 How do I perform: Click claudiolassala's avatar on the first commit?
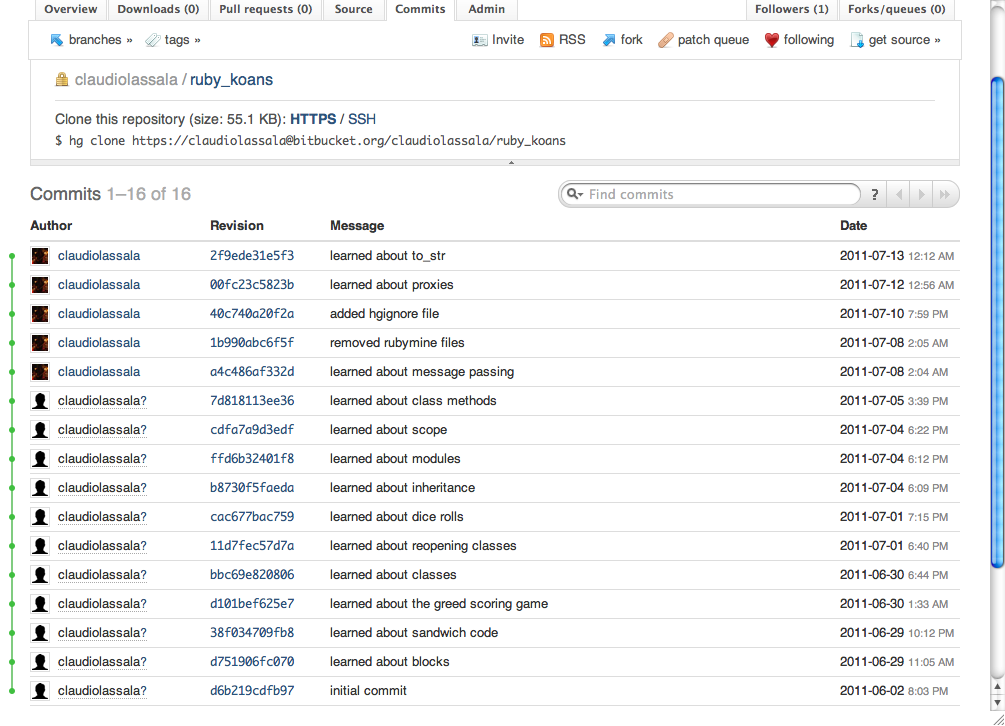click(x=39, y=255)
